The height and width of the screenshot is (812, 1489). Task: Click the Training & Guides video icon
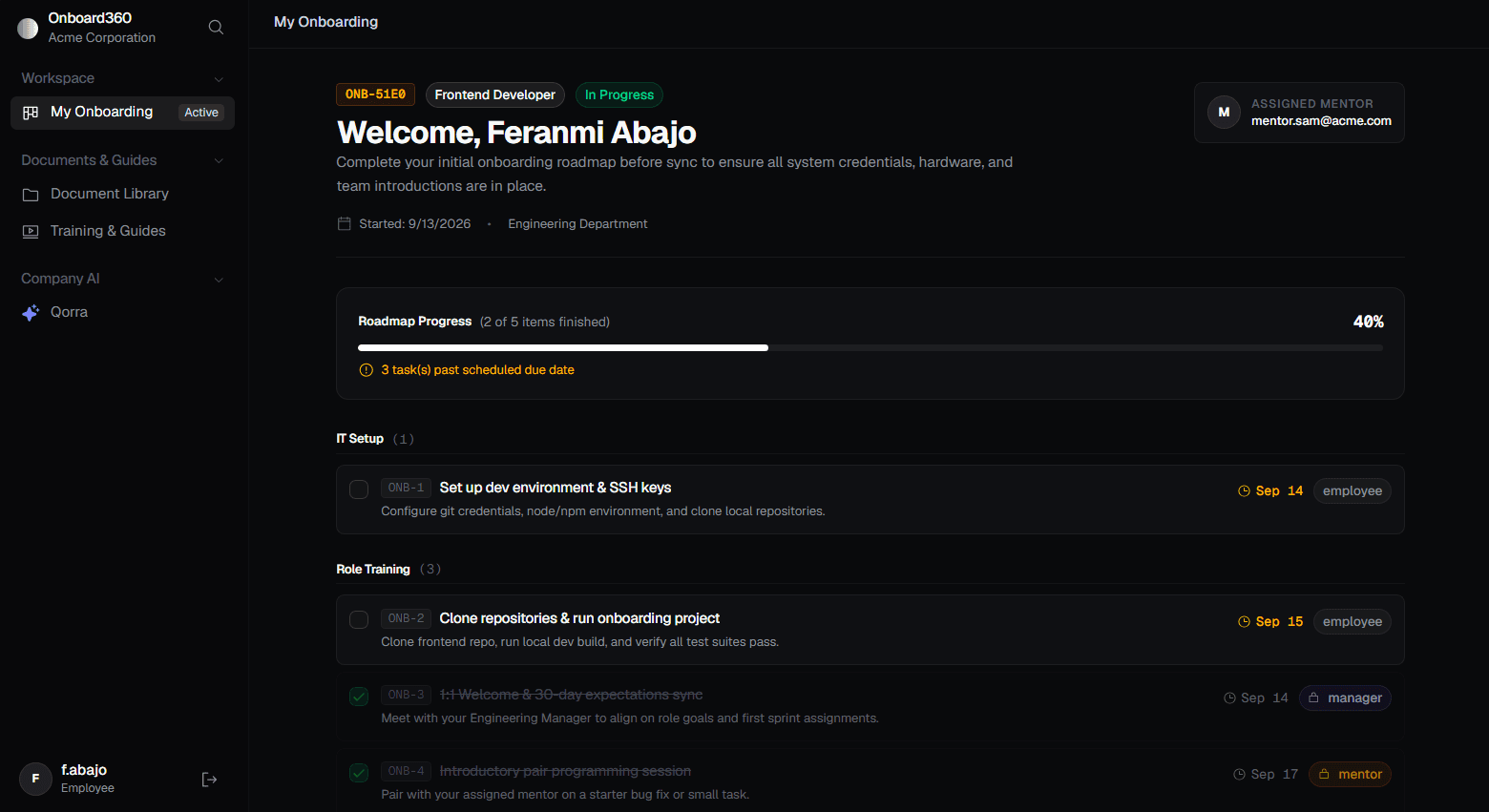click(x=31, y=231)
